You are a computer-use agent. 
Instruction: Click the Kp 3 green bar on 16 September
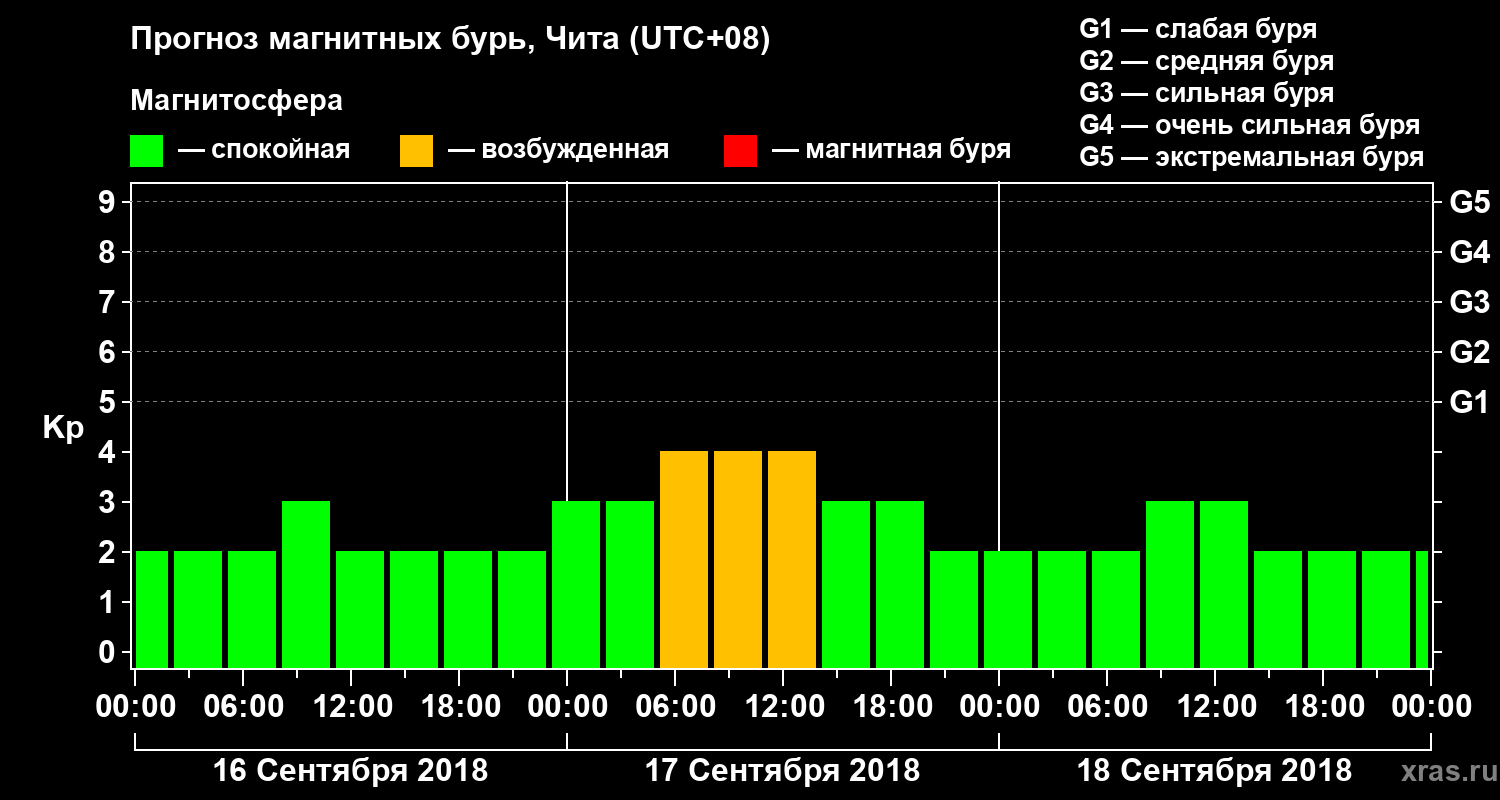306,585
